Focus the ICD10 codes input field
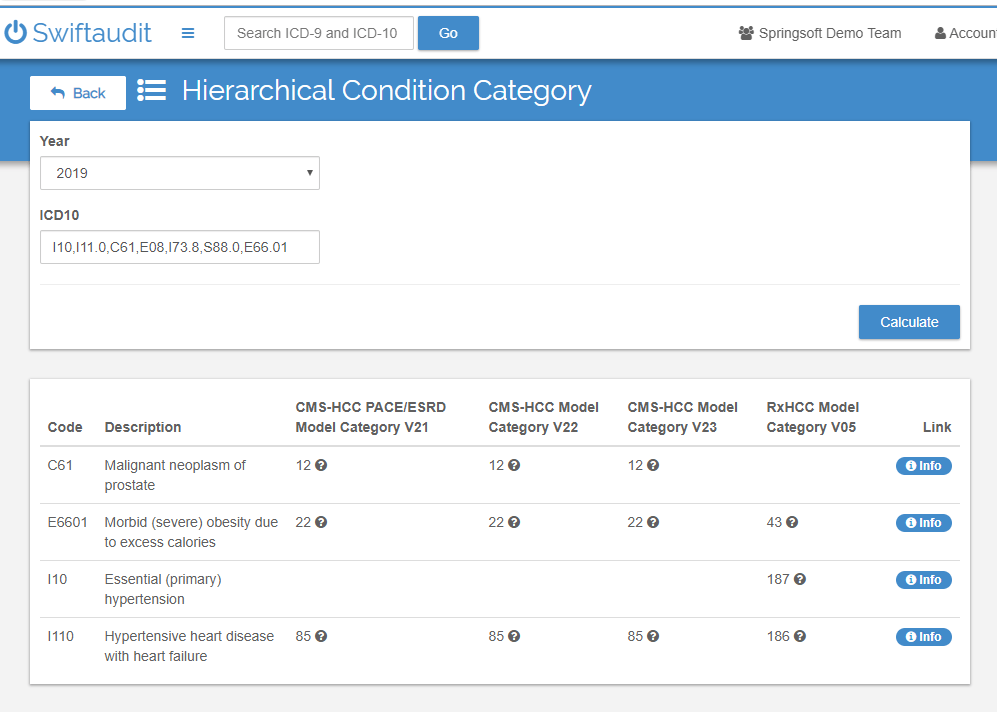Image resolution: width=997 pixels, height=712 pixels. pyautogui.click(x=180, y=247)
